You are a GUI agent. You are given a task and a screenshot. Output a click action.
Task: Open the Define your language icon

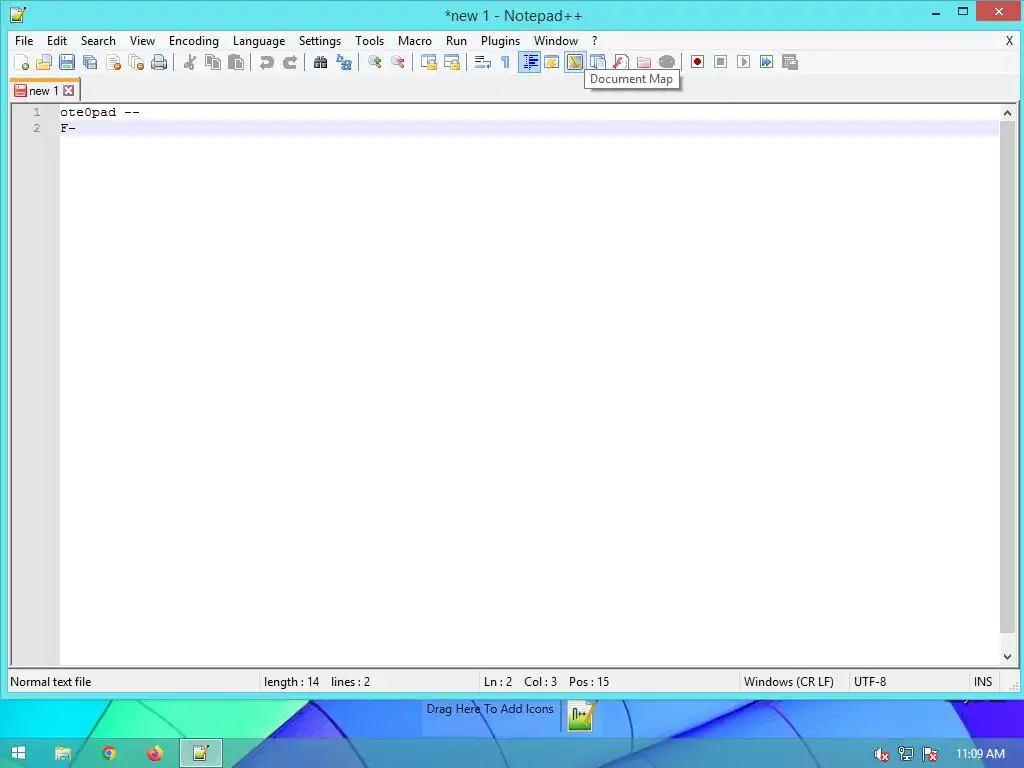(552, 62)
